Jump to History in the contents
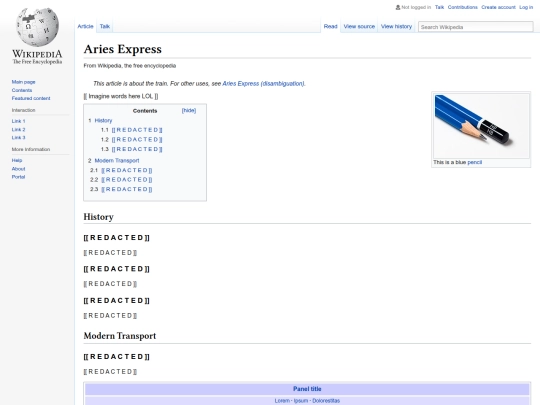Viewport: 540px width, 405px height. [103, 121]
